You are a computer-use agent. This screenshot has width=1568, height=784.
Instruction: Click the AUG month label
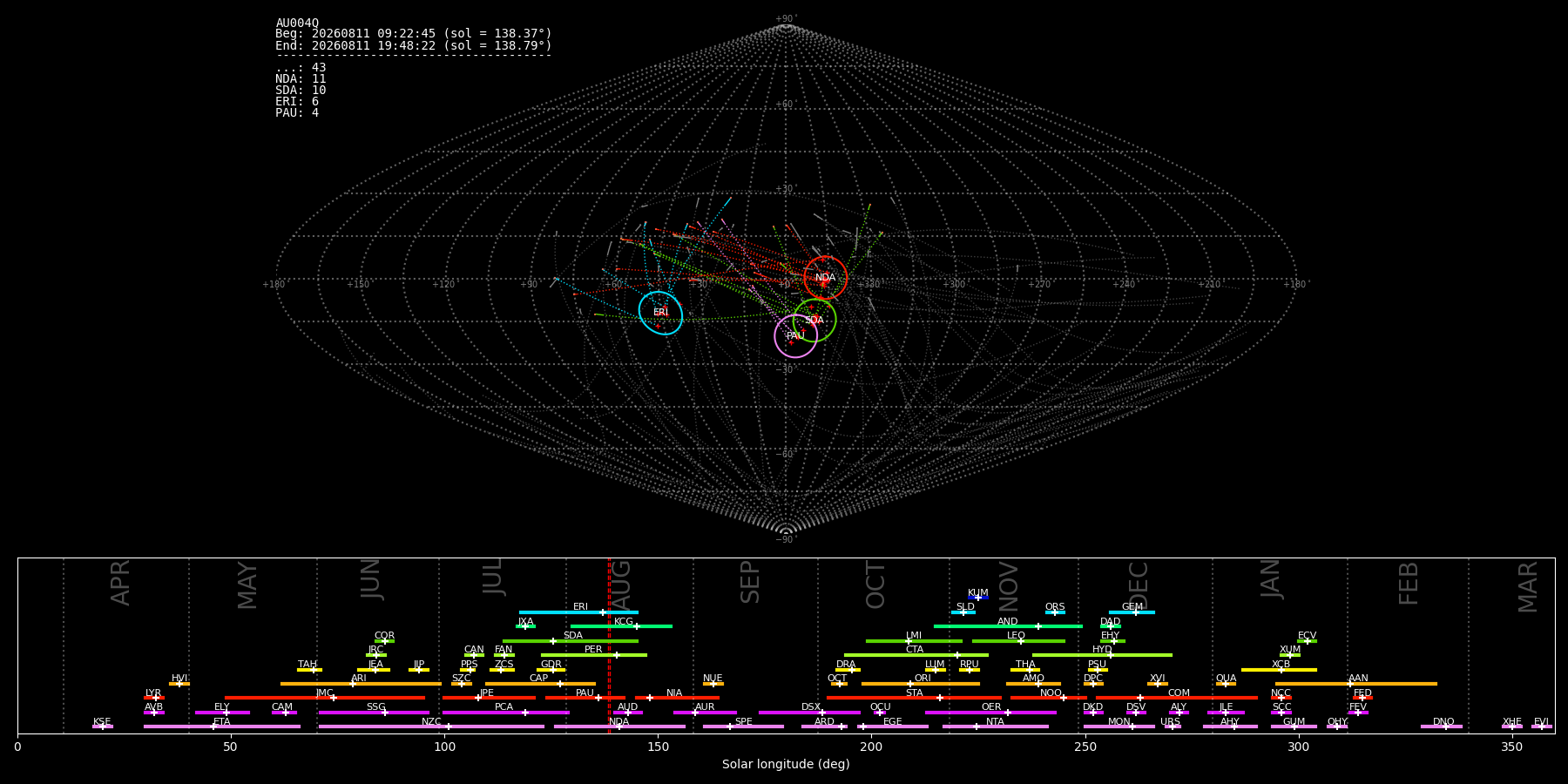[x=621, y=586]
